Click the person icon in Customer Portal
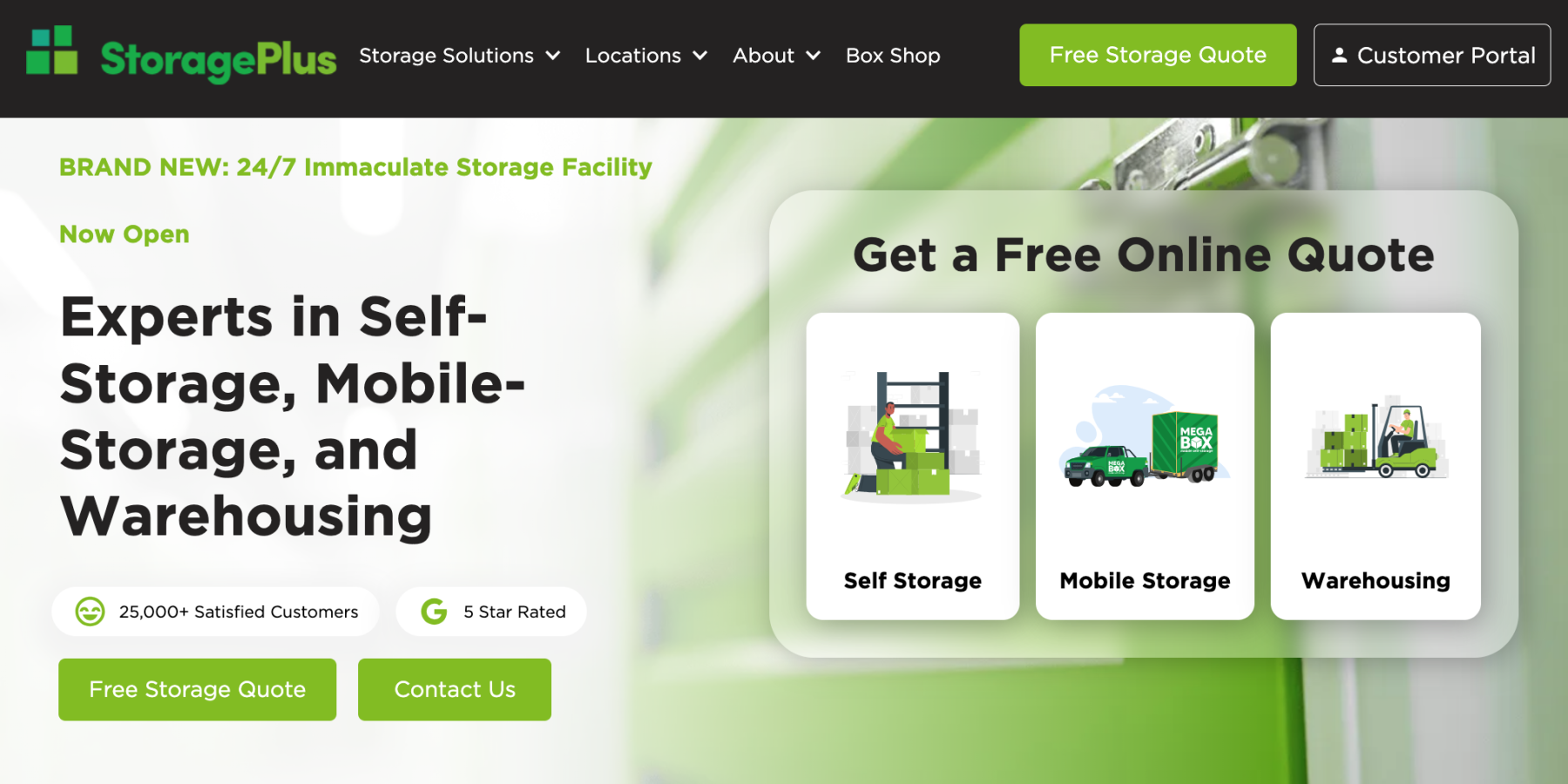This screenshot has height=784, width=1568. pyautogui.click(x=1340, y=55)
